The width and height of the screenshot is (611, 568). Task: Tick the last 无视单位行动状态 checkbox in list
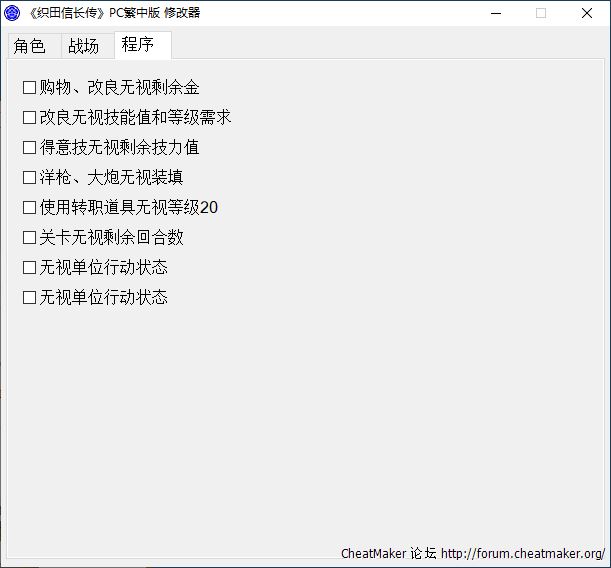[x=29, y=298]
